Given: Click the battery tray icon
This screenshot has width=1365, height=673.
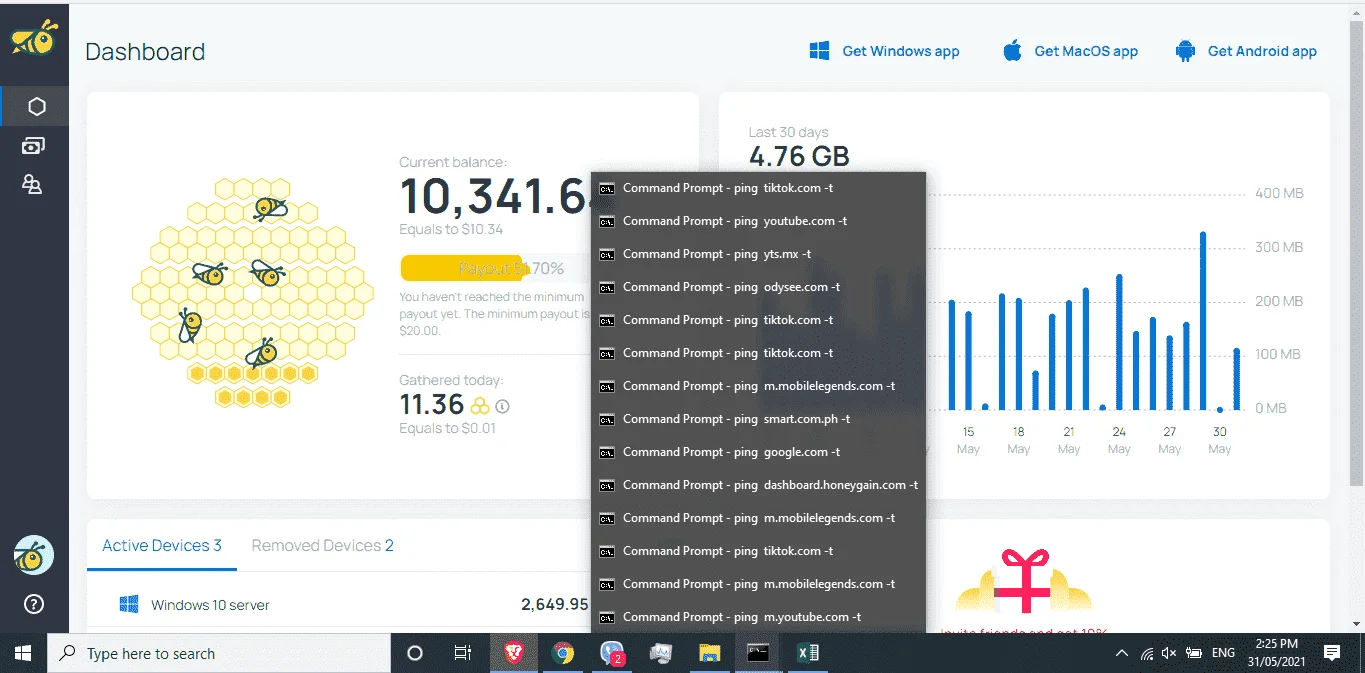Looking at the screenshot, I should (1194, 653).
